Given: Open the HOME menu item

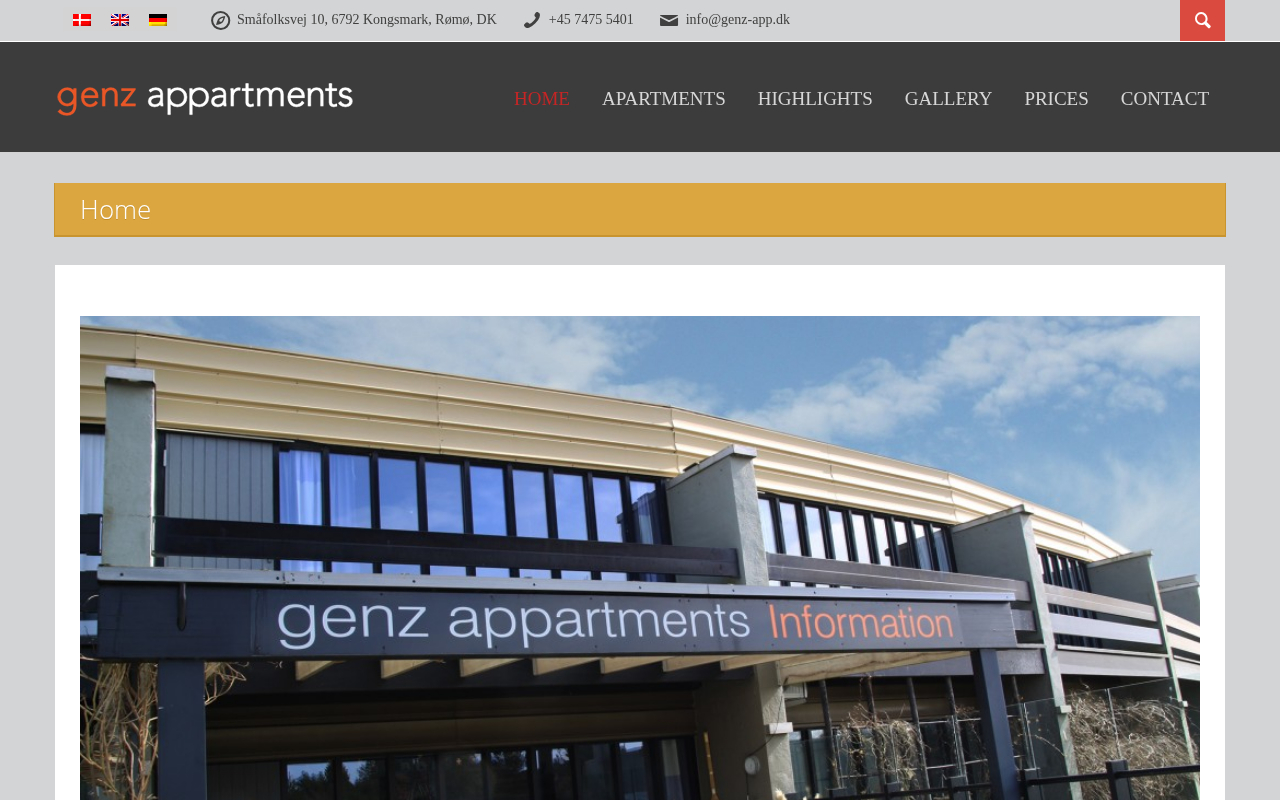Looking at the screenshot, I should (542, 99).
